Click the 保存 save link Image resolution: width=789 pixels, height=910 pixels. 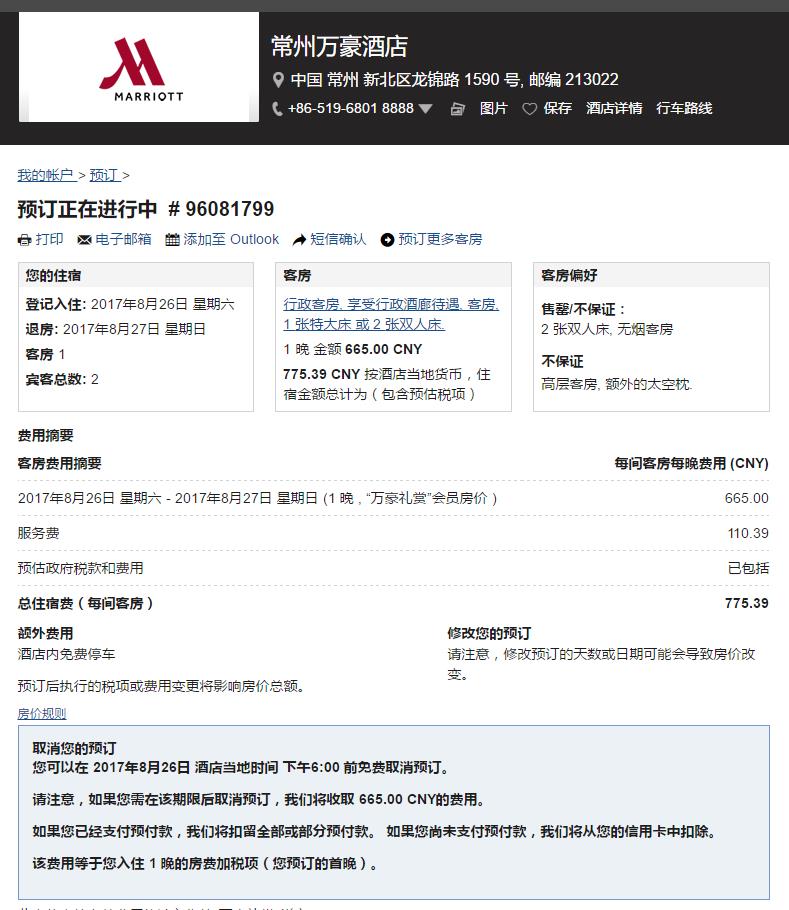pos(558,109)
